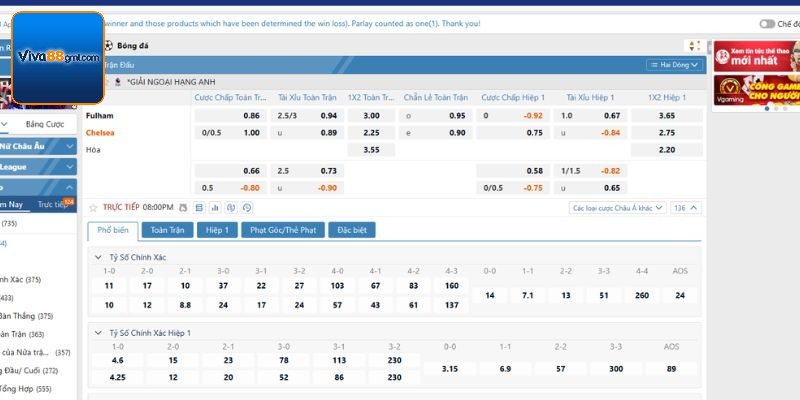Pick the draw odds 3.55 for Hòa
This screenshot has height=400, width=800.
click(x=371, y=149)
